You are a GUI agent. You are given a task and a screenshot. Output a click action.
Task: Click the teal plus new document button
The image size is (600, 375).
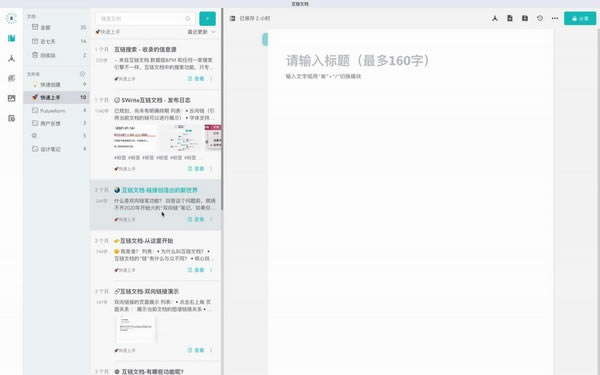click(x=207, y=18)
